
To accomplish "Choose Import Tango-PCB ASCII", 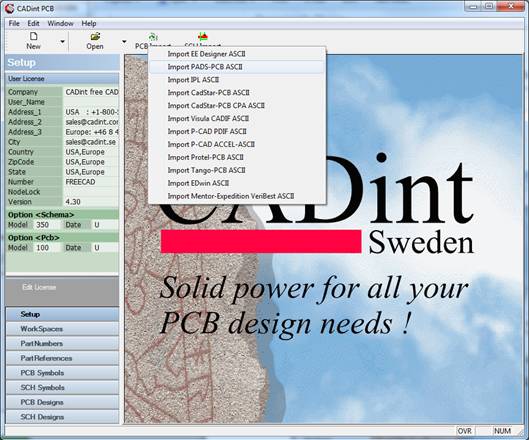I will click(x=237, y=170).
